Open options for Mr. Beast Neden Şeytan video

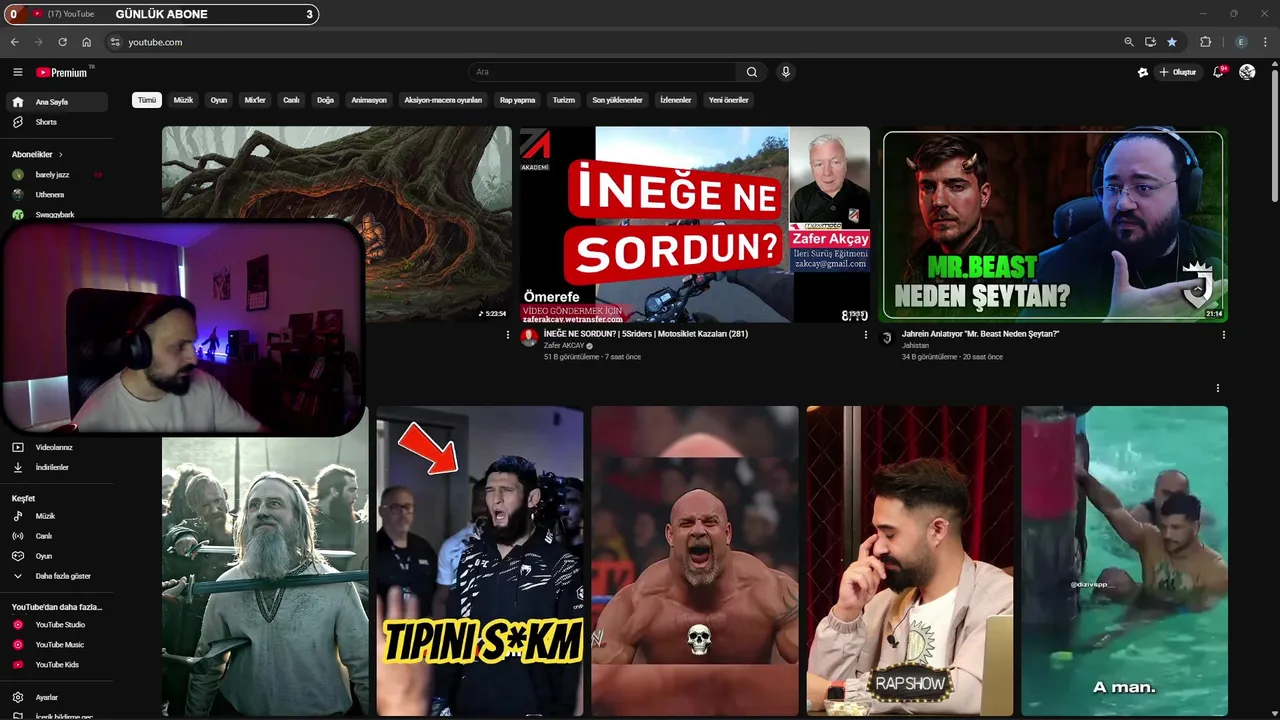1223,335
